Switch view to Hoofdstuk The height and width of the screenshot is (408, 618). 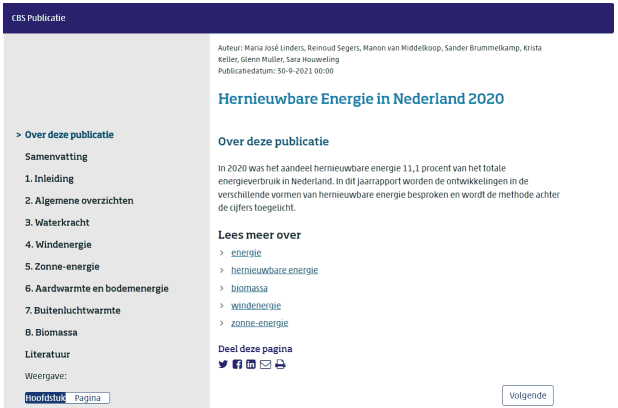[45, 398]
